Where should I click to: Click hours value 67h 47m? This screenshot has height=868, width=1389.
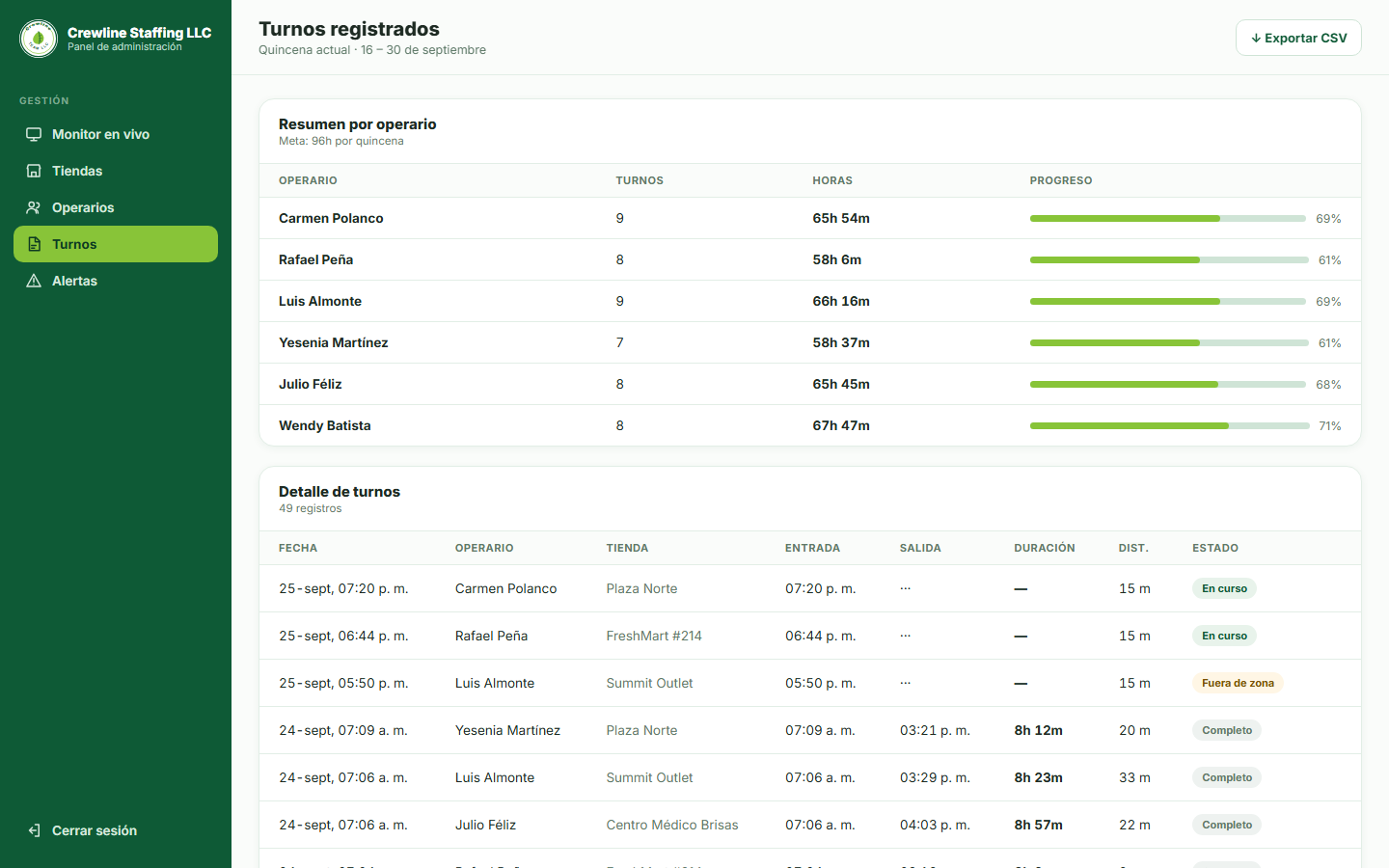[841, 425]
